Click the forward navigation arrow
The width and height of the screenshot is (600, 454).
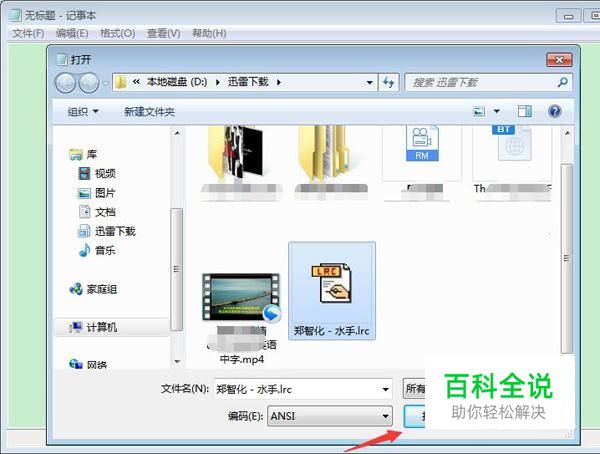[89, 83]
